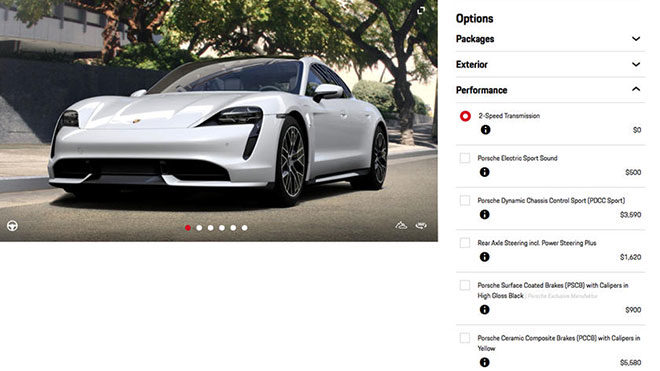Go to fifth image carousel dot
The image size is (660, 371).
click(233, 228)
